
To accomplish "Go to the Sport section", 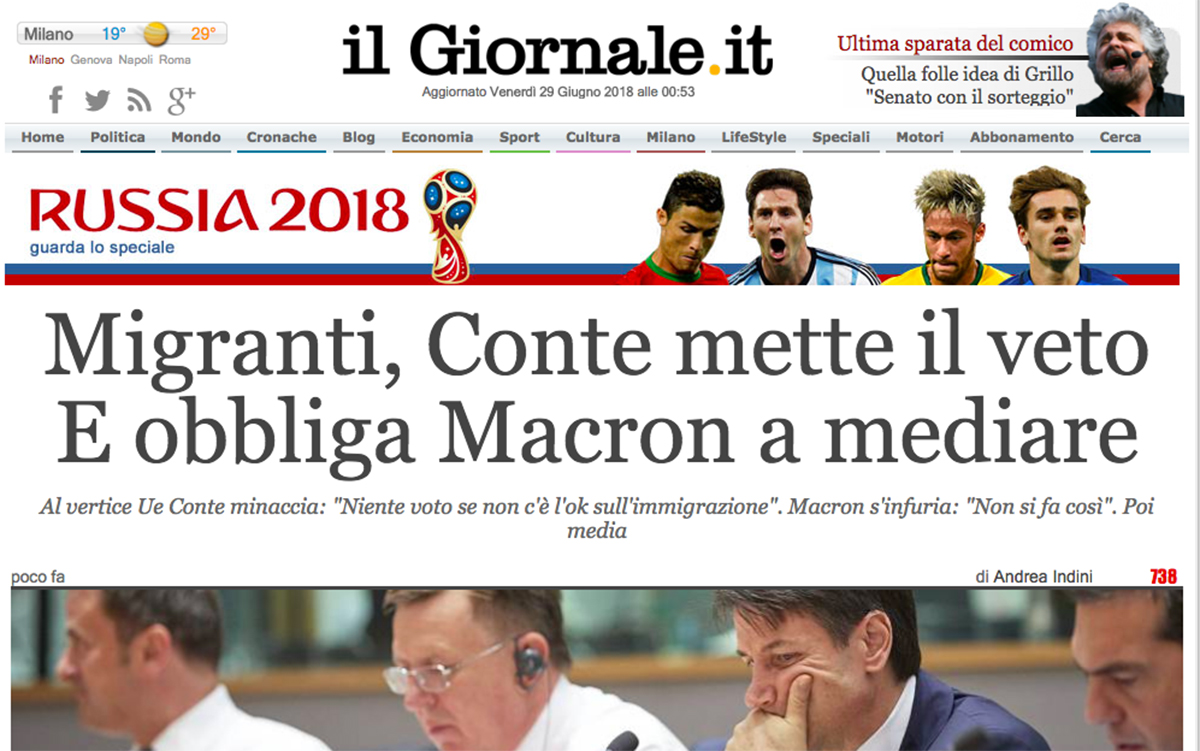I will [x=520, y=138].
